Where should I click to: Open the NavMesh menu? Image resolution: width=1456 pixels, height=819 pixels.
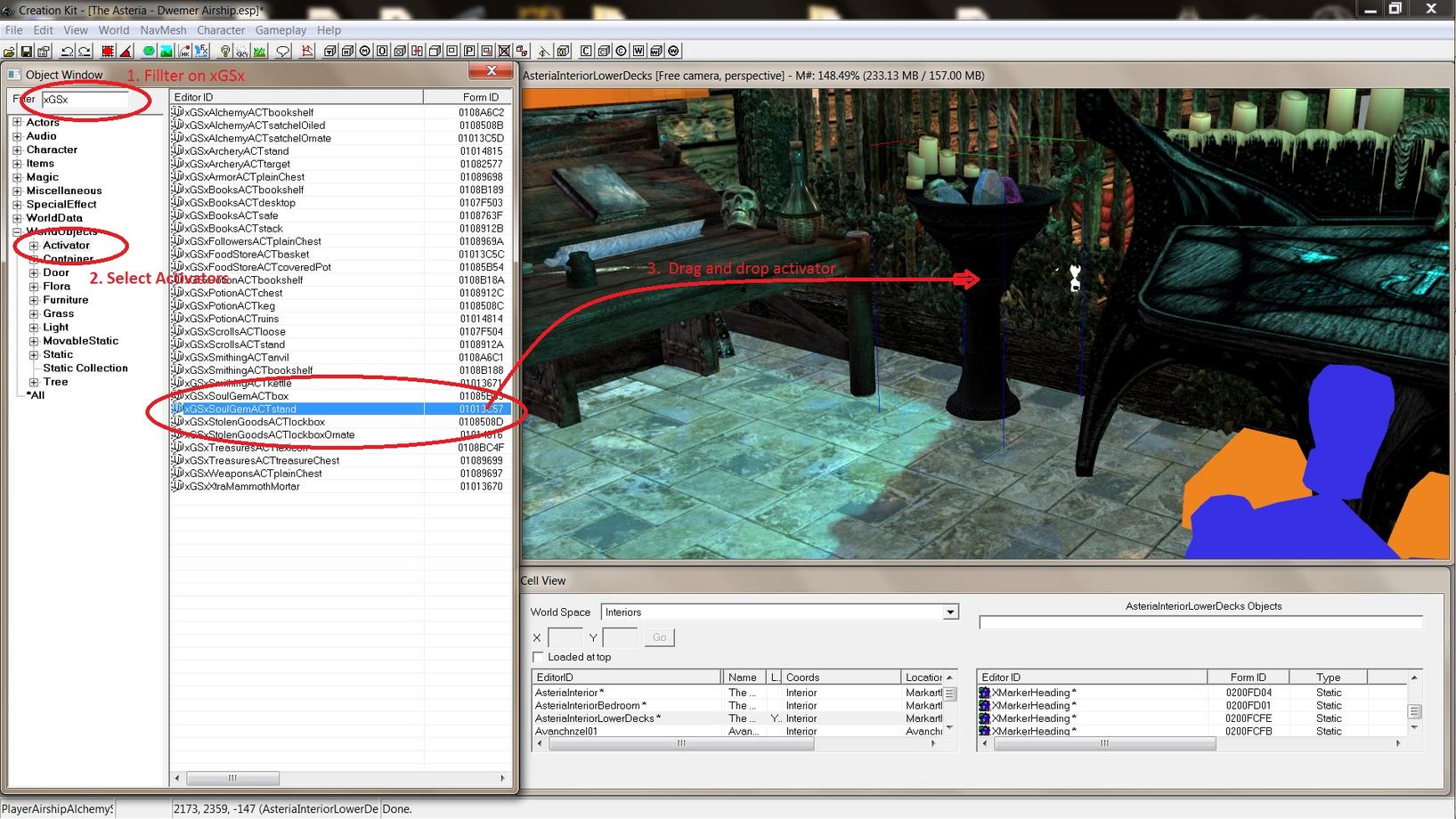tap(163, 30)
